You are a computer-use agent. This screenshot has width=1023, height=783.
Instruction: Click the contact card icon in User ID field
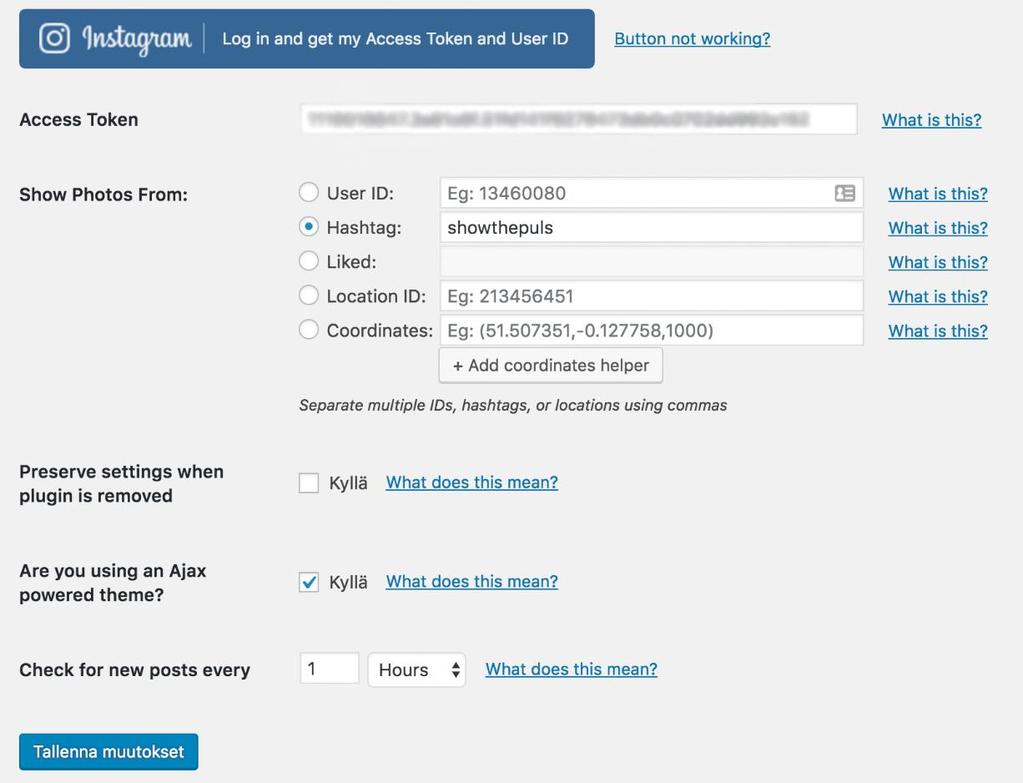(x=845, y=193)
